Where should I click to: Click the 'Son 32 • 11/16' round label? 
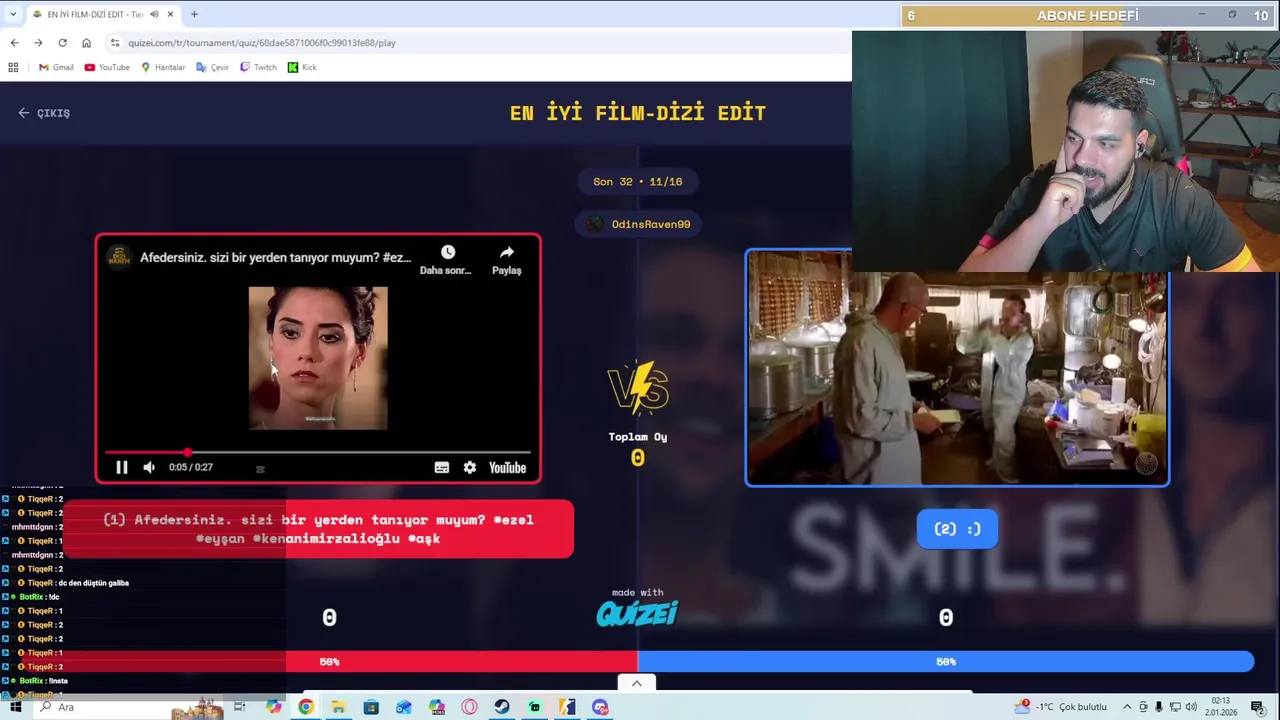(637, 181)
